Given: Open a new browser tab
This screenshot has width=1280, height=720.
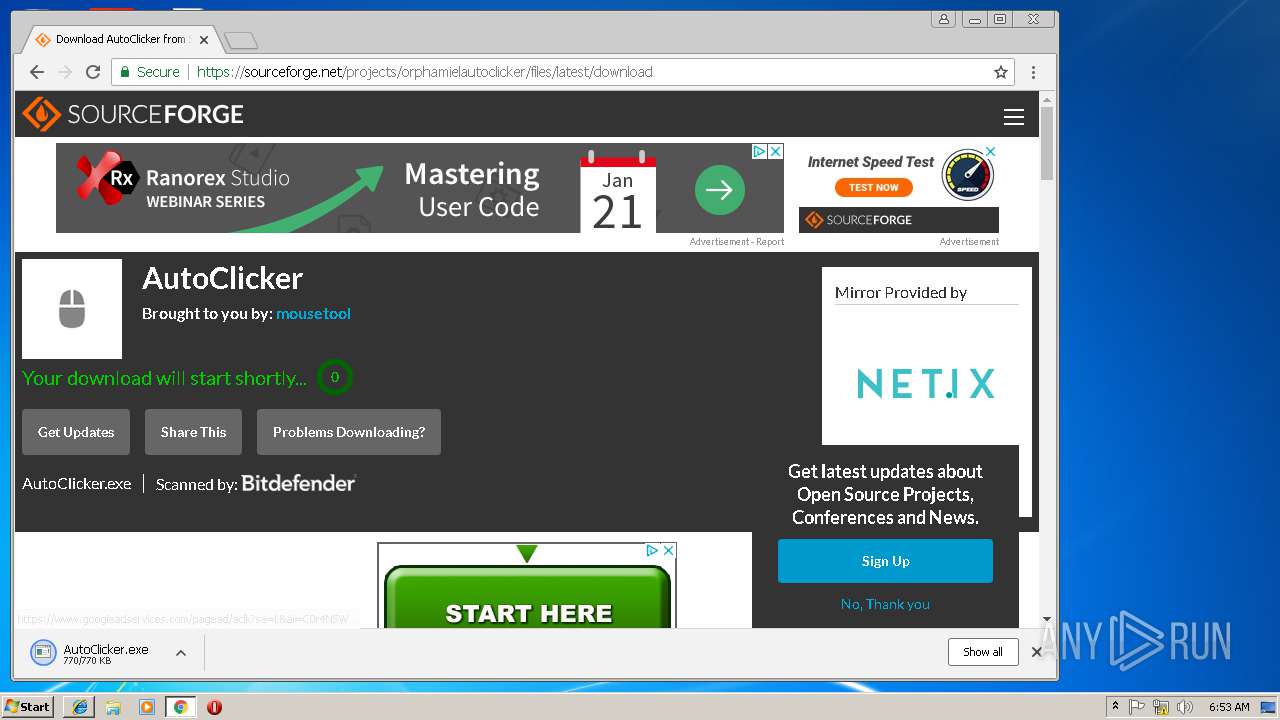Looking at the screenshot, I should (x=241, y=40).
